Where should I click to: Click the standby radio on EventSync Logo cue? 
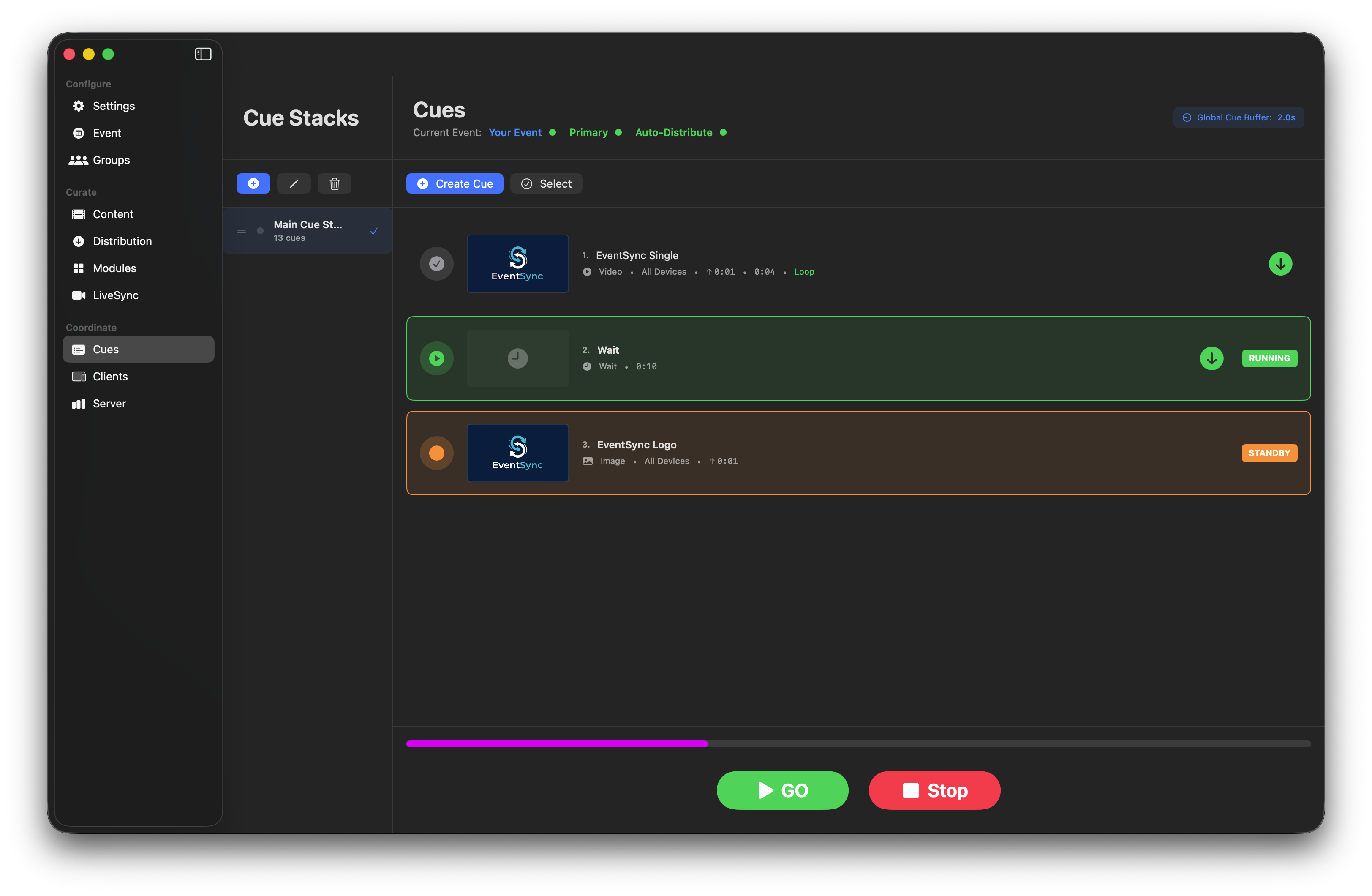pyautogui.click(x=436, y=453)
